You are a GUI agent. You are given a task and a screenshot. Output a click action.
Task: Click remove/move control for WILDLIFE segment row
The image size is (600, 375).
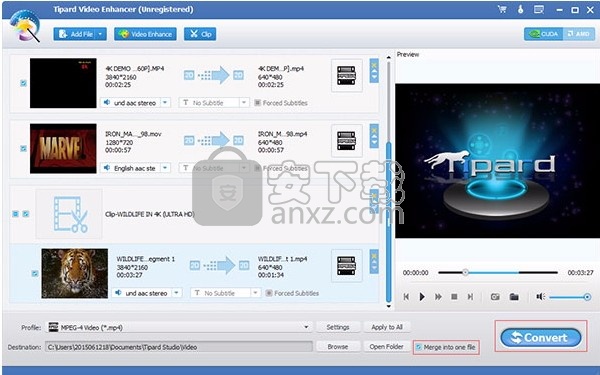click(374, 261)
